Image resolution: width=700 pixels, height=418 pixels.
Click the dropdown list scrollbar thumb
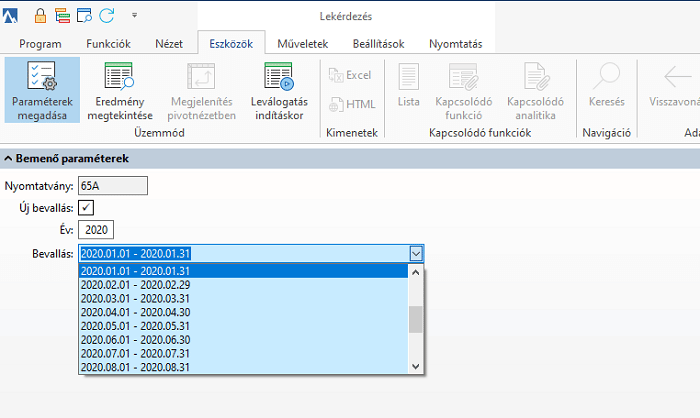tap(416, 319)
